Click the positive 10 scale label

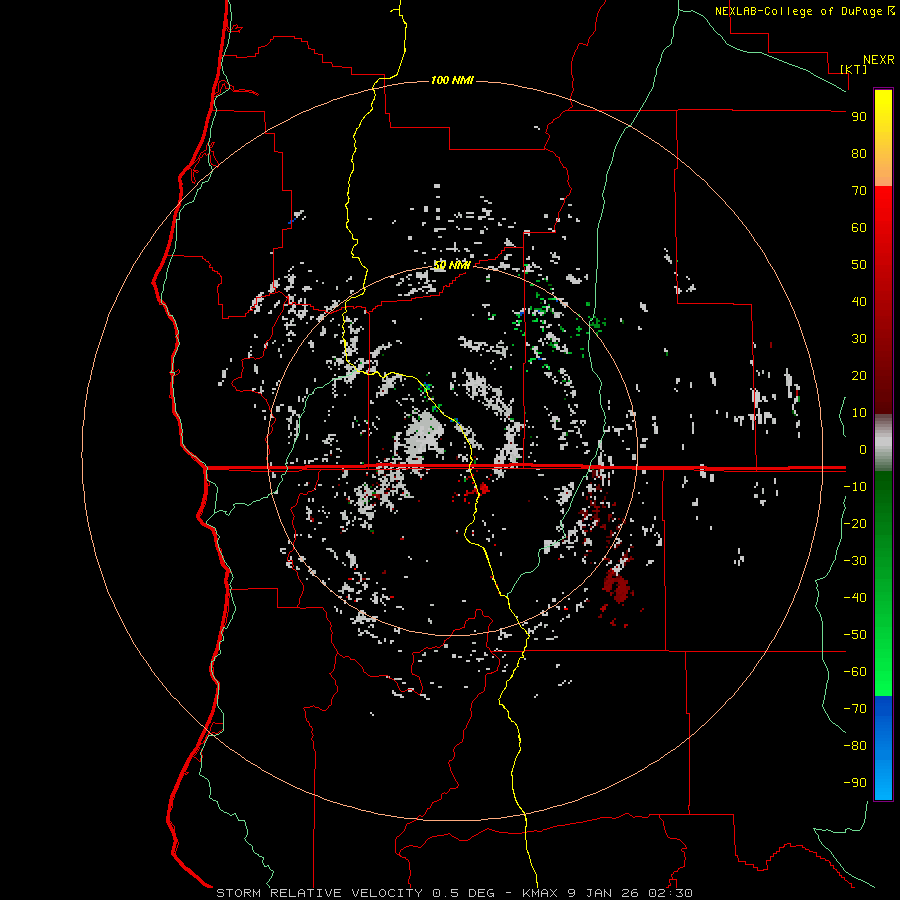coord(859,413)
